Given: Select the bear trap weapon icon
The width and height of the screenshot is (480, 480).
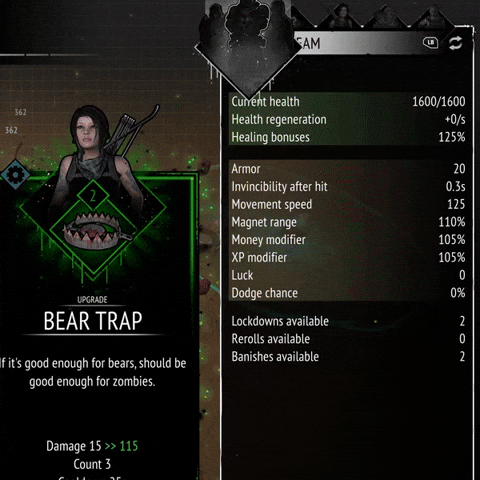Looking at the screenshot, I should [x=97, y=230].
